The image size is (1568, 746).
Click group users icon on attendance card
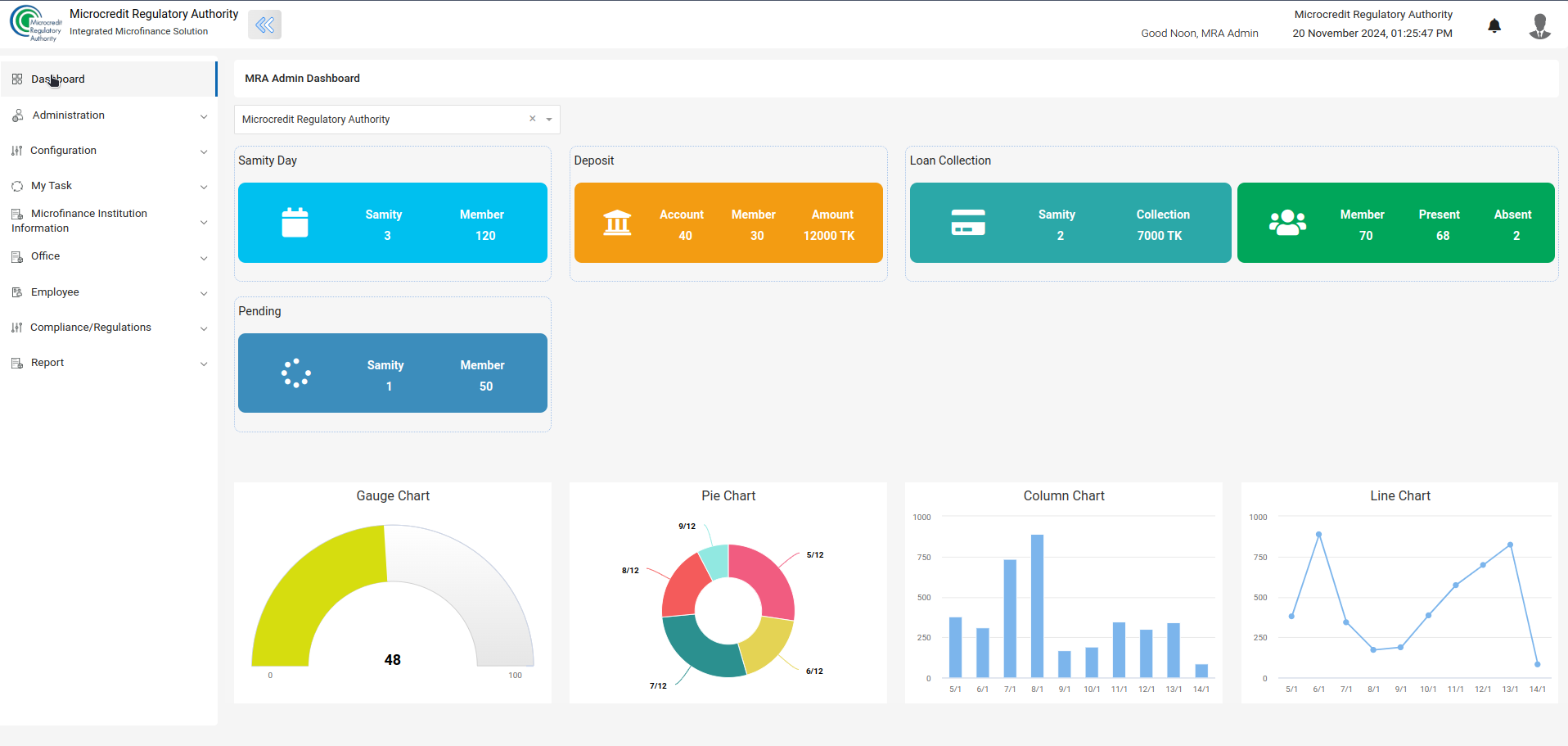[1287, 222]
